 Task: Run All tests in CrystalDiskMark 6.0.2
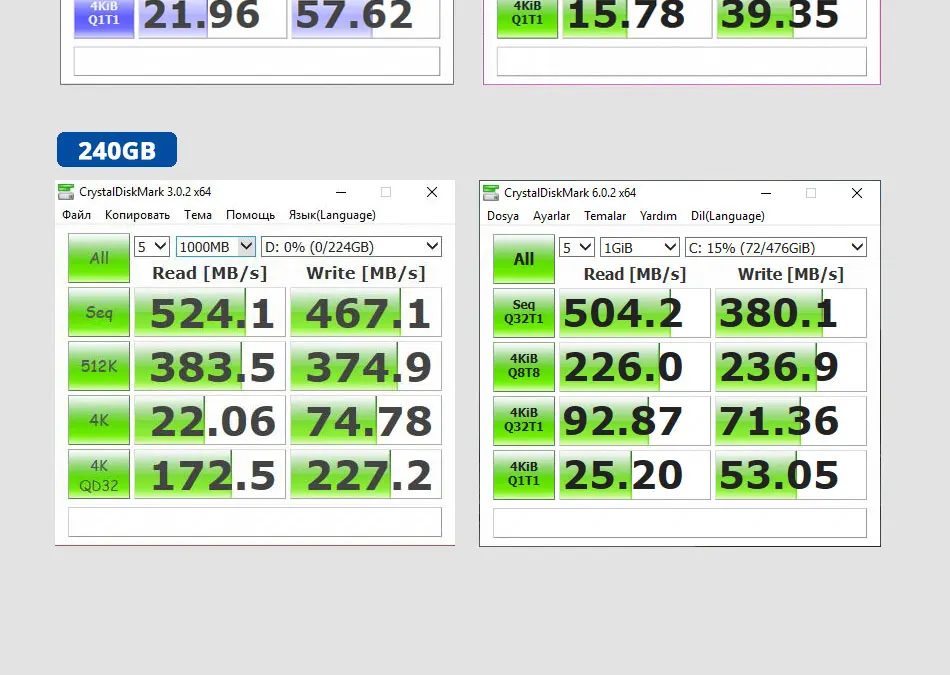pos(523,259)
